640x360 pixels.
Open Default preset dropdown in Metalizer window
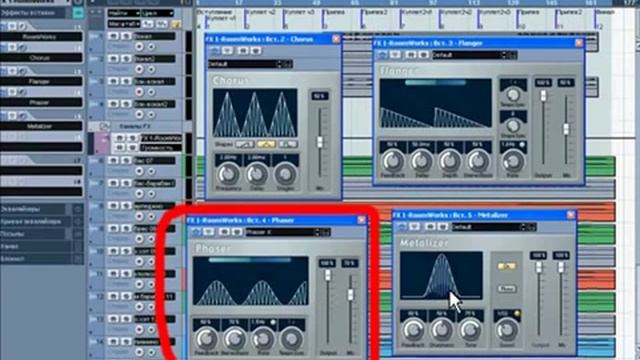click(493, 227)
